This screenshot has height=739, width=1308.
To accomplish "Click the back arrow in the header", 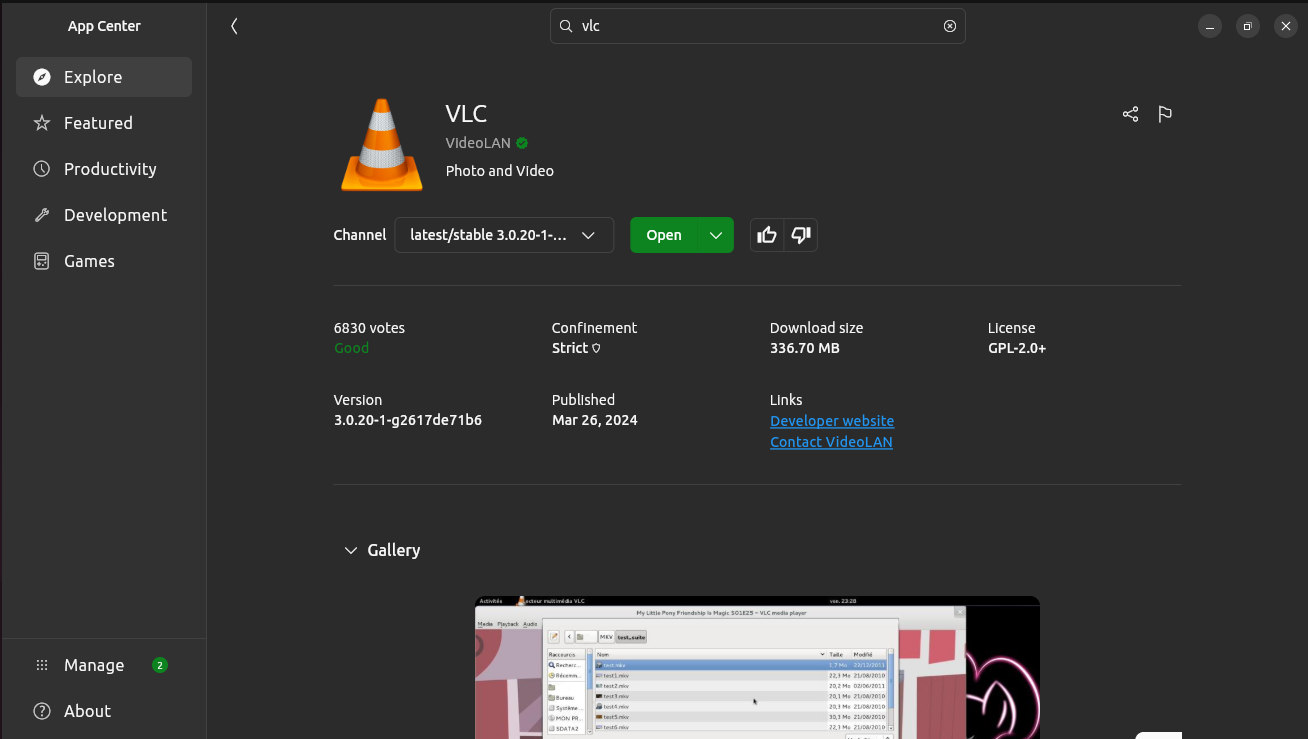I will pos(234,26).
